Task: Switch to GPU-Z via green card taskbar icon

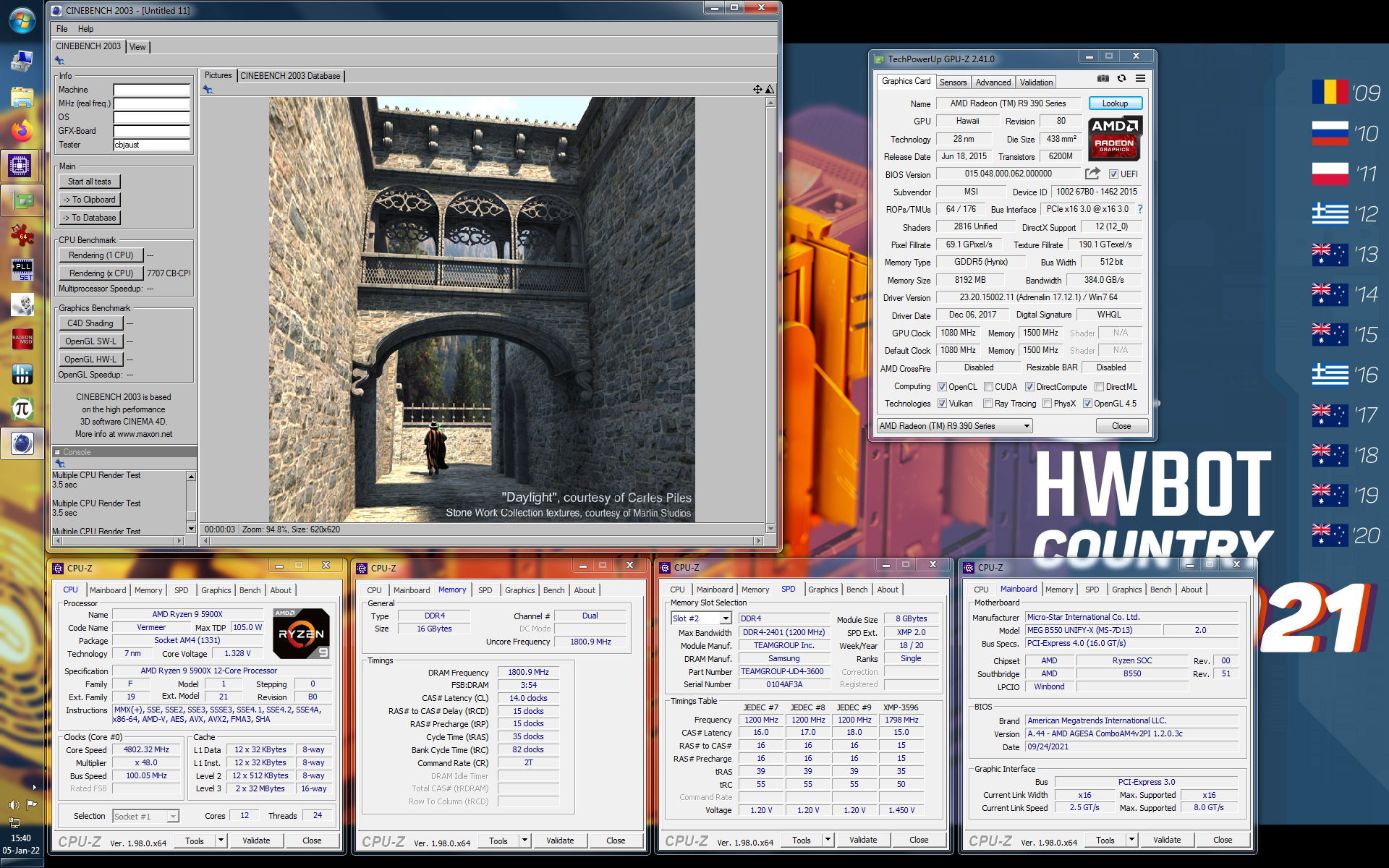Action: [22, 200]
